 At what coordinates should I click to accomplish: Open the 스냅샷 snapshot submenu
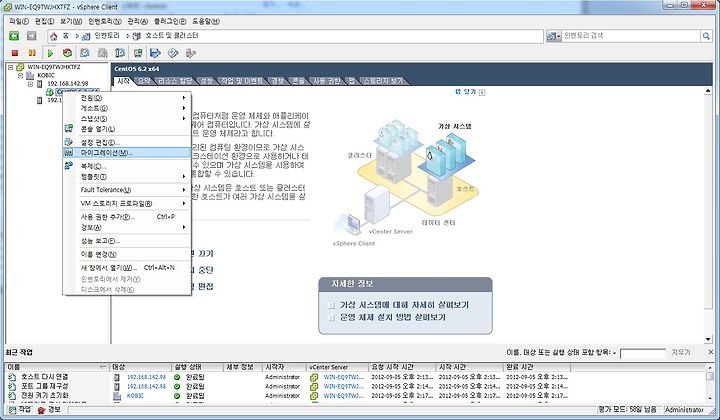[x=127, y=119]
